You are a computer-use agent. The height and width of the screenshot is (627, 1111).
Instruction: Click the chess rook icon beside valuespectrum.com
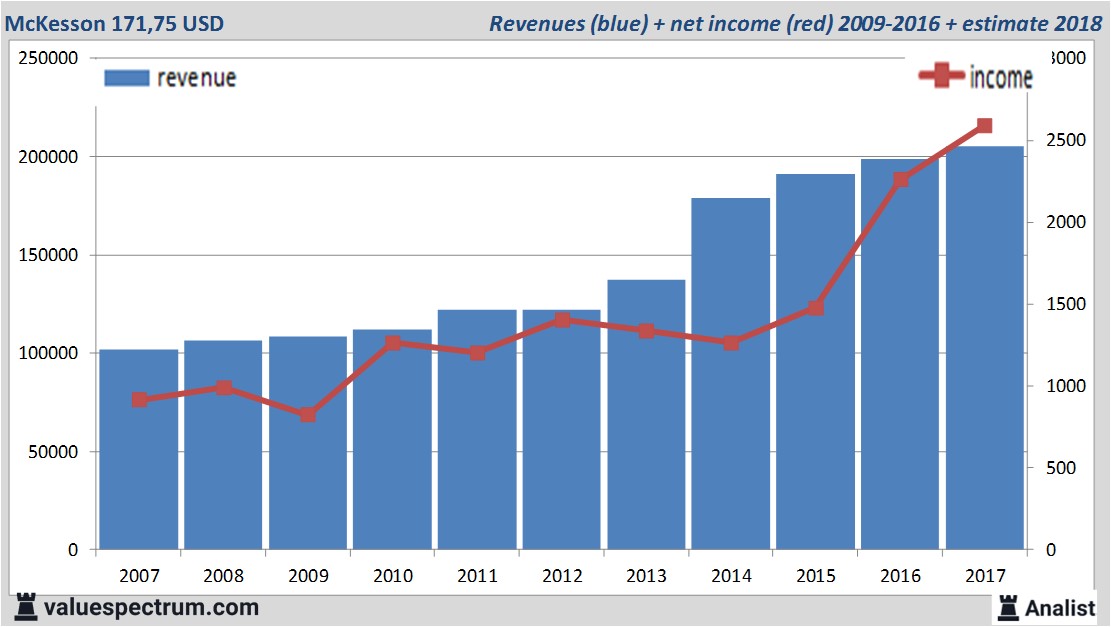pyautogui.click(x=26, y=607)
